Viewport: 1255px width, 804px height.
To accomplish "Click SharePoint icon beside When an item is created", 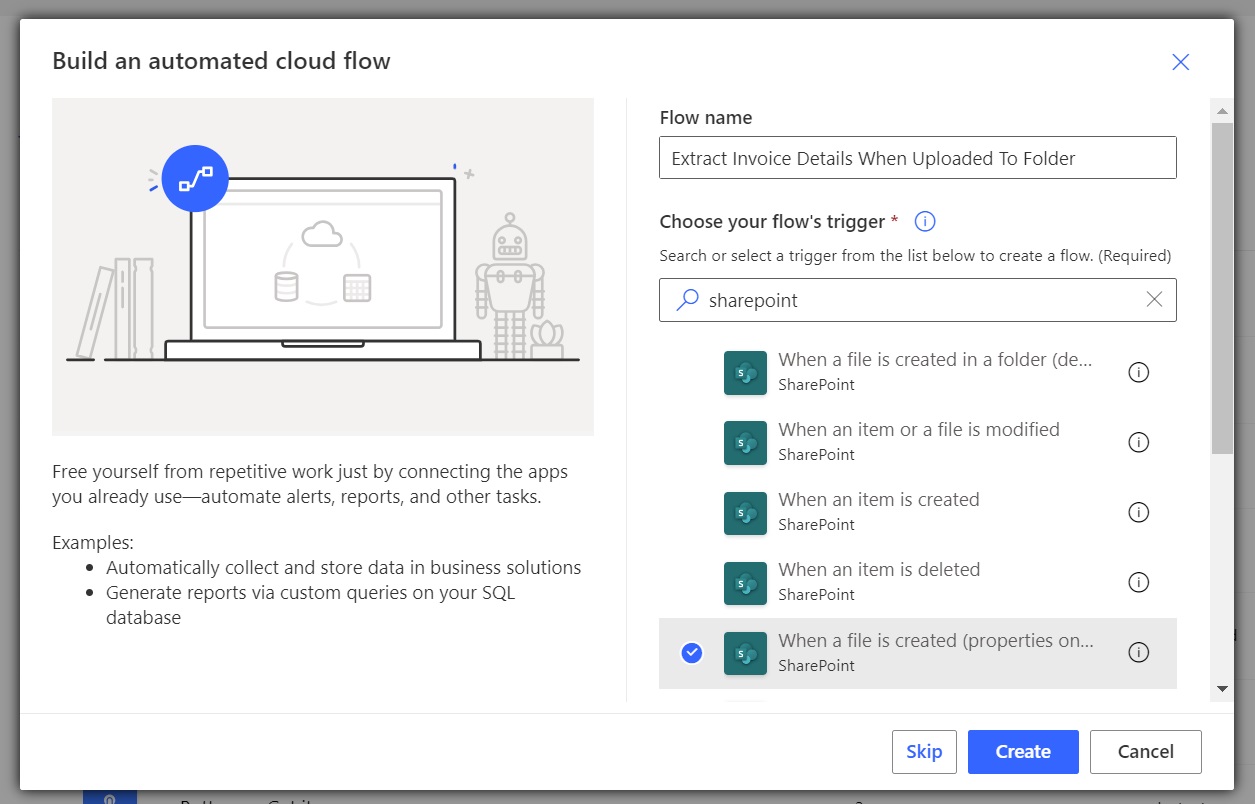I will click(745, 512).
